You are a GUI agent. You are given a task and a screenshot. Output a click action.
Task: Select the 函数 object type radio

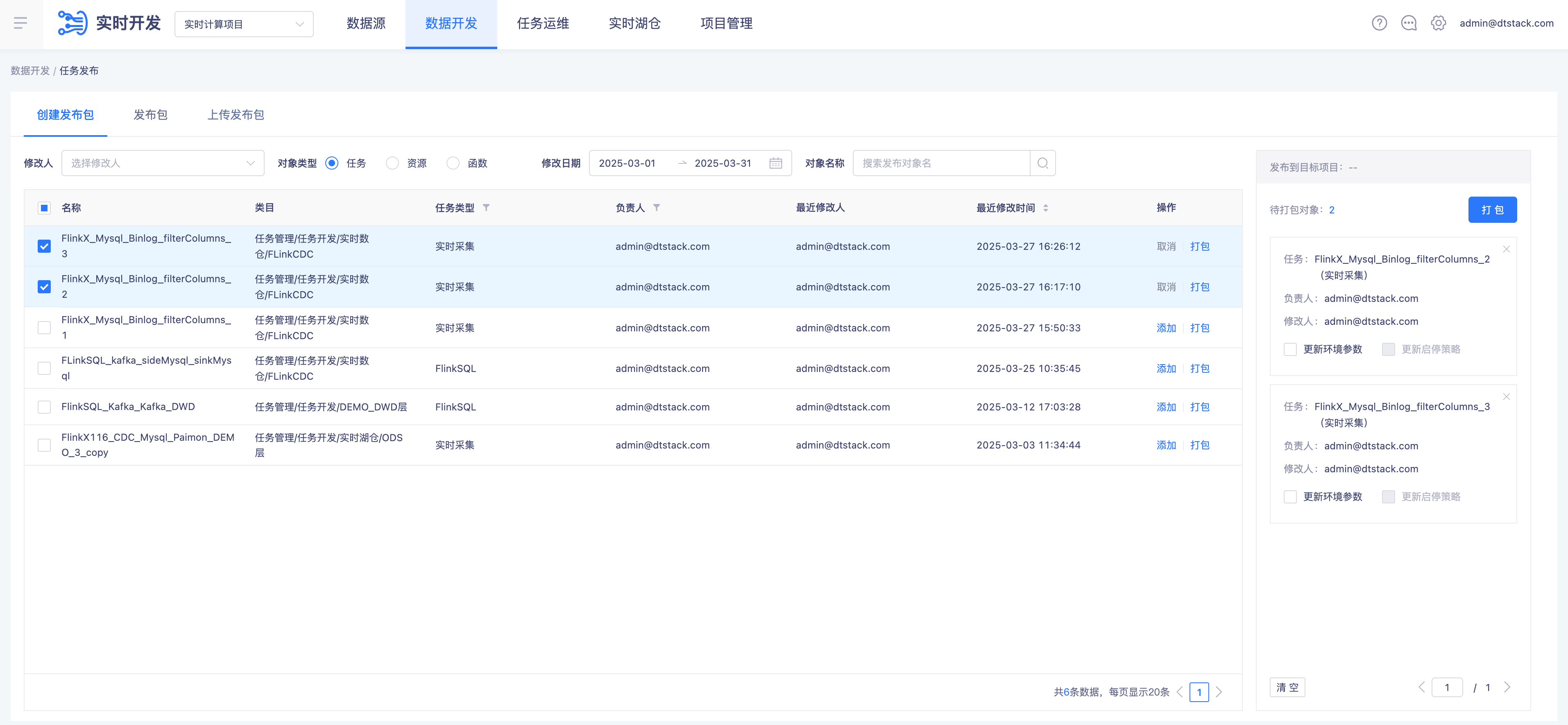click(453, 163)
